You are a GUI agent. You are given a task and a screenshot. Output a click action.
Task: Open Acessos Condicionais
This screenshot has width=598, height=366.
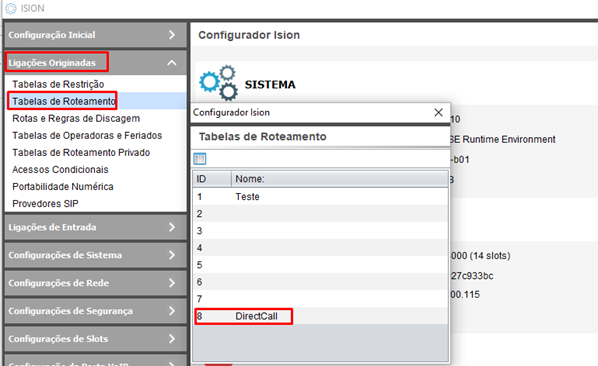coord(60,170)
